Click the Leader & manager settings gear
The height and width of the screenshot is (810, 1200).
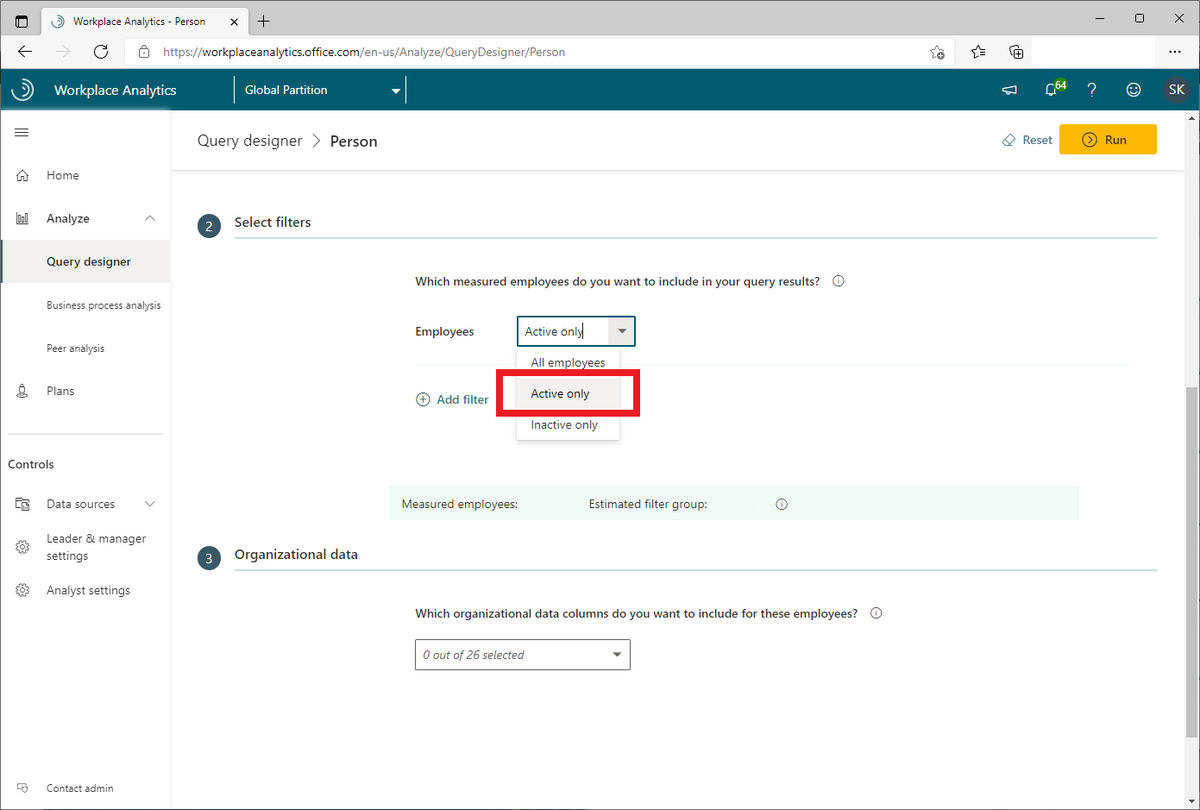[x=22, y=547]
